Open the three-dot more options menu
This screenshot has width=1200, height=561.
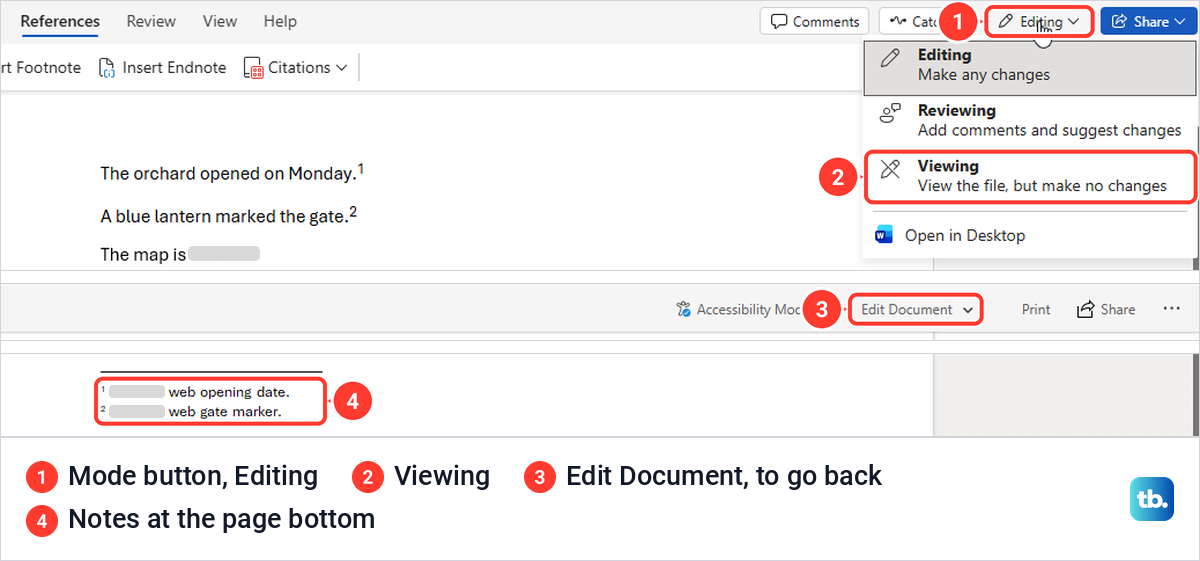pyautogui.click(x=1172, y=310)
